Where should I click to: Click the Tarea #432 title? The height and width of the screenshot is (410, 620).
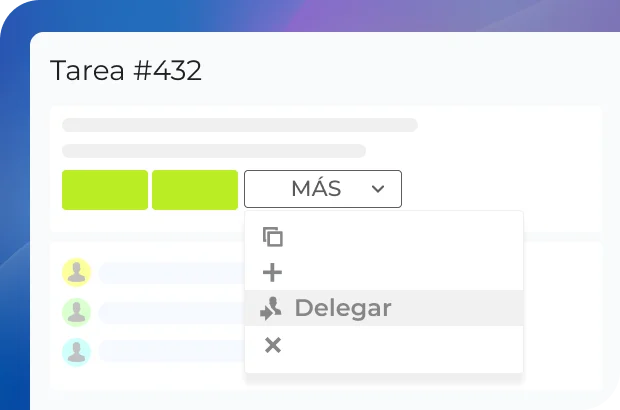click(126, 70)
